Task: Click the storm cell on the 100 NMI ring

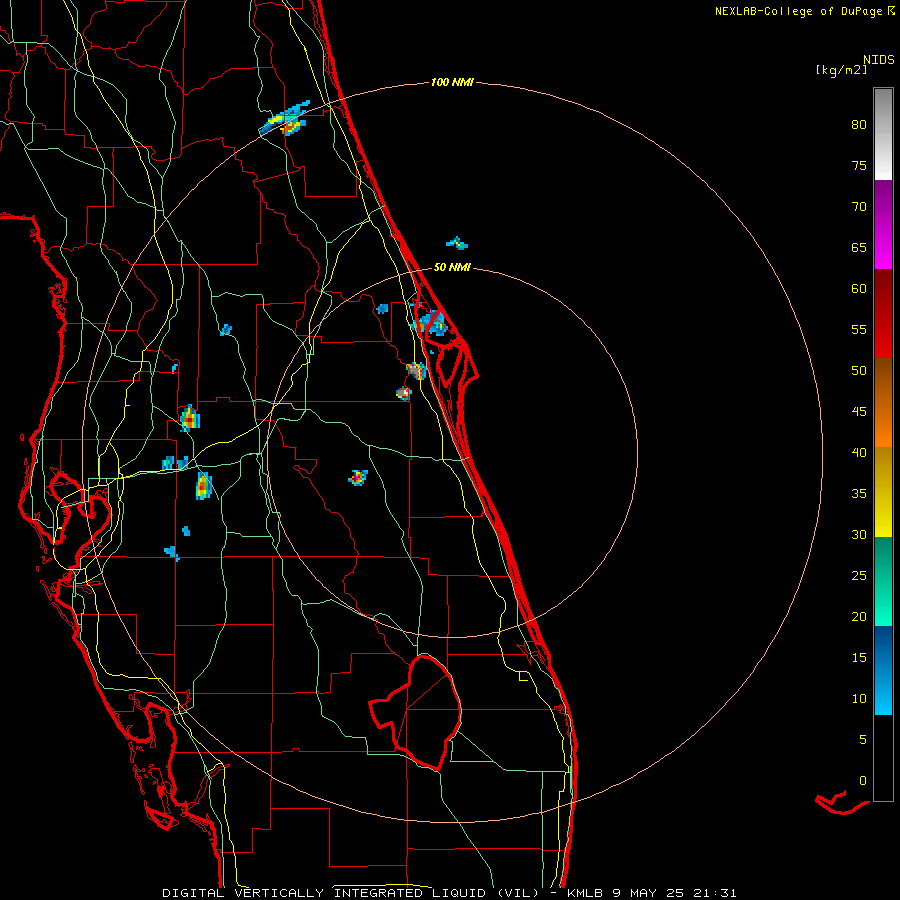Action: (x=285, y=119)
